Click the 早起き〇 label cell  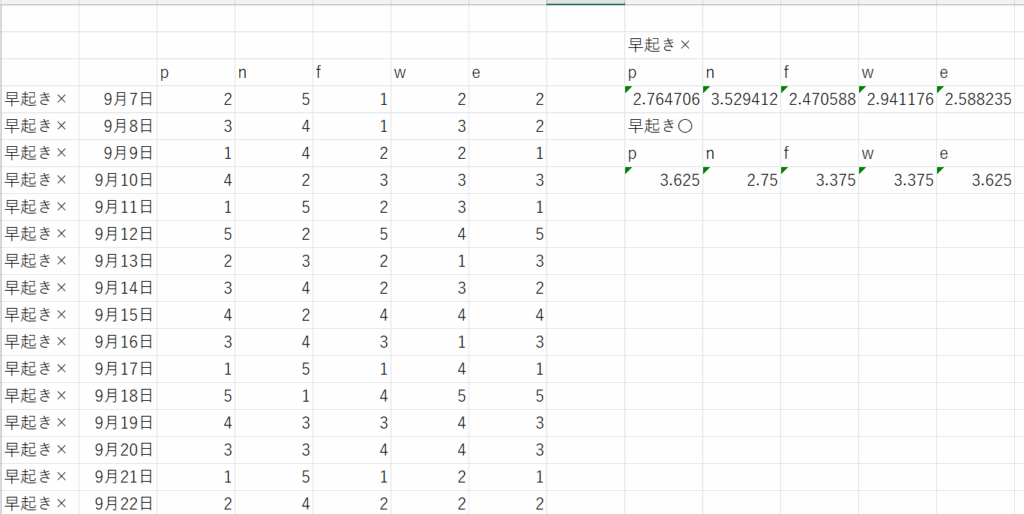coord(661,126)
